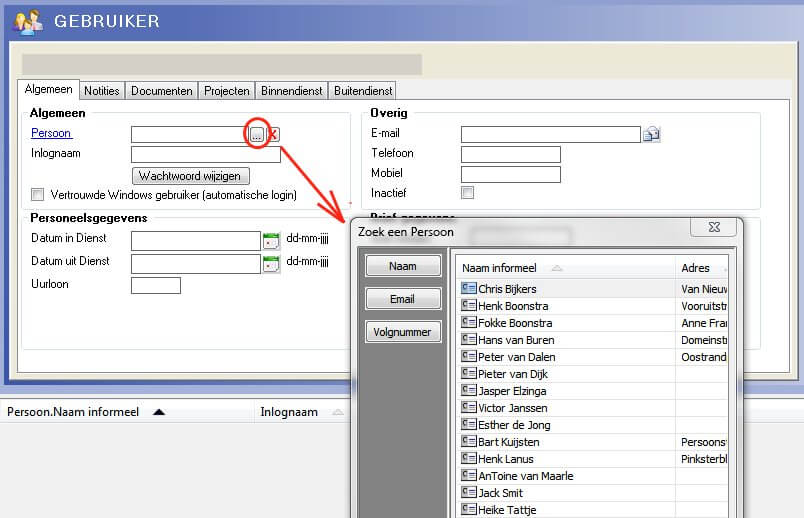The height and width of the screenshot is (518, 804).
Task: Select address cell Pinksterbl of Henk Lanus
Action: (x=704, y=459)
